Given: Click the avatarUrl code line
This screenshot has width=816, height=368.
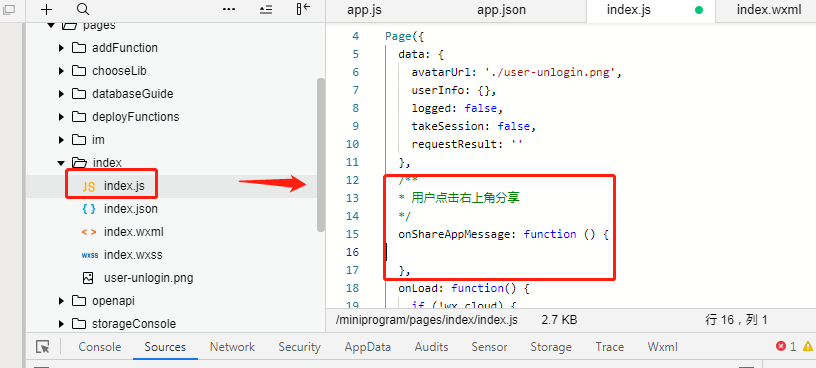Looking at the screenshot, I should (x=516, y=72).
